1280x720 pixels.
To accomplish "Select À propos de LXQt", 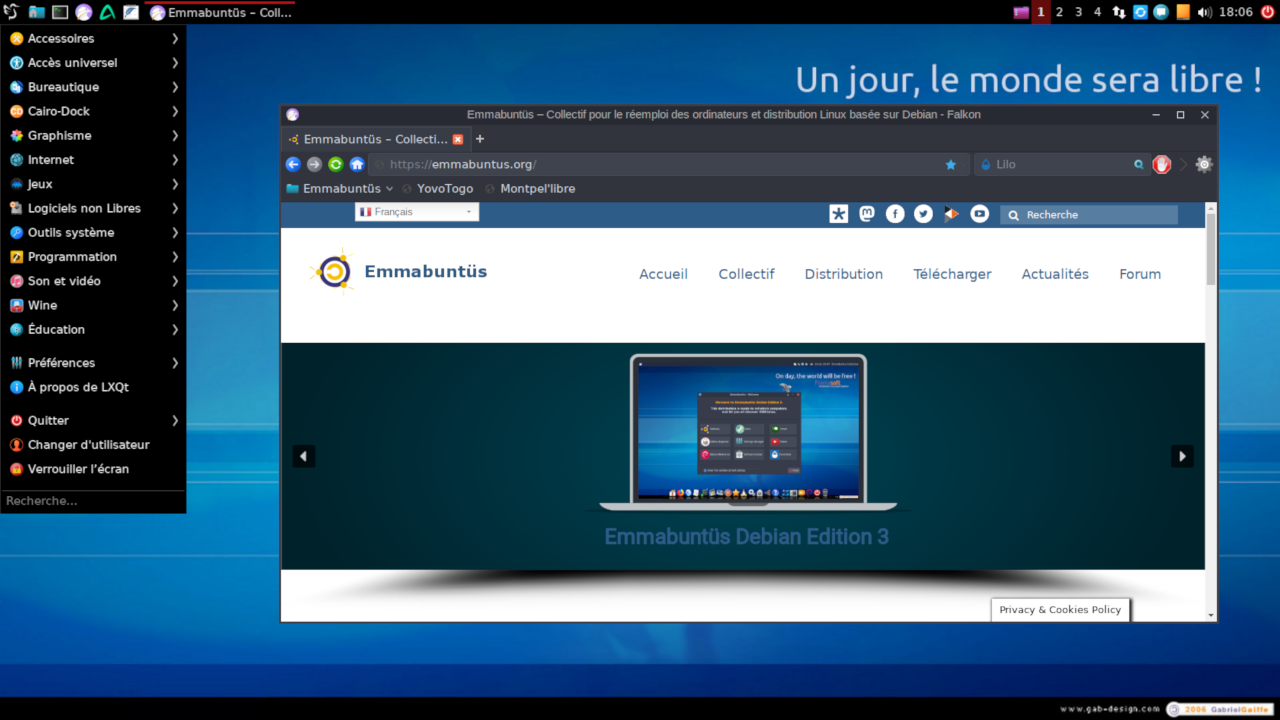I will tap(93, 387).
